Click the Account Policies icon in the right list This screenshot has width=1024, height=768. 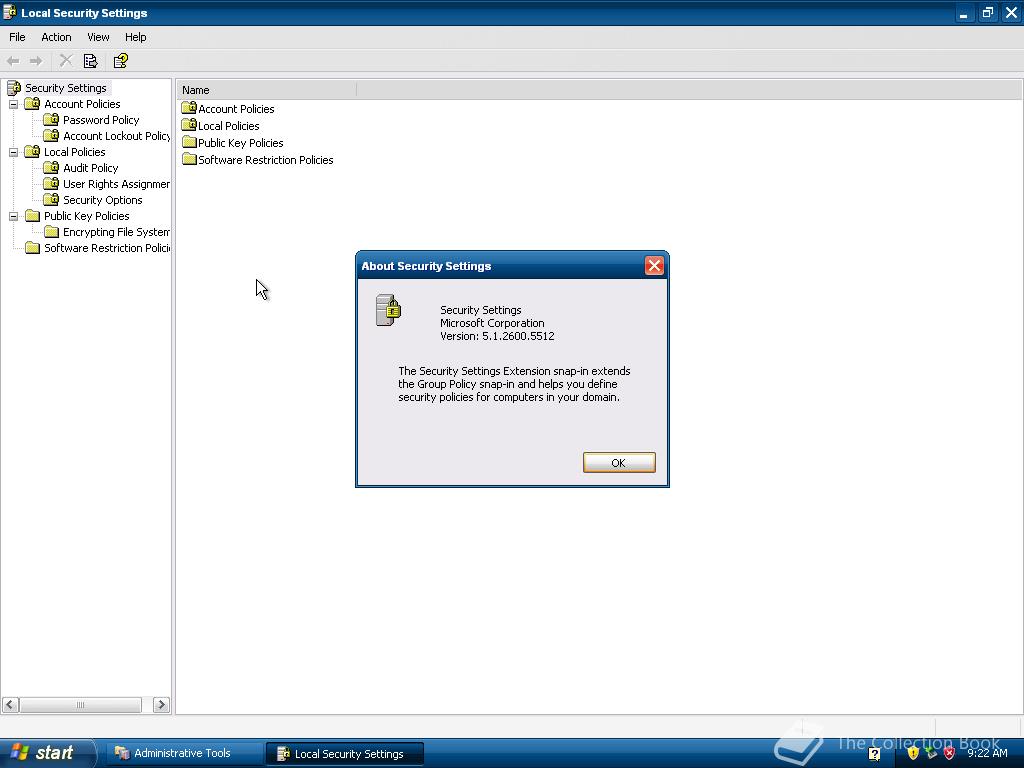(189, 108)
